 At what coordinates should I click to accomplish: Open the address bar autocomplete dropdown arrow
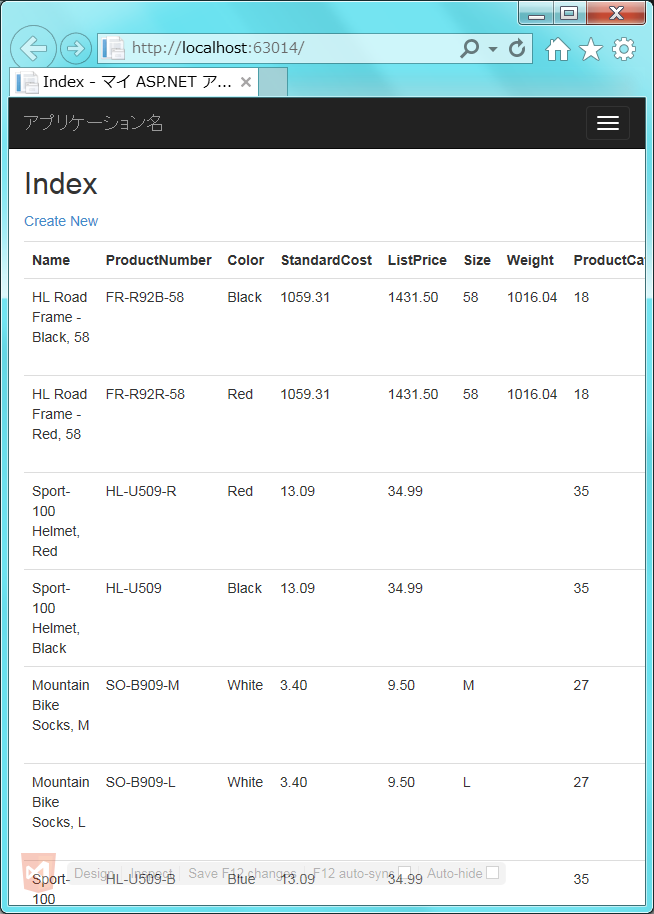coord(493,48)
